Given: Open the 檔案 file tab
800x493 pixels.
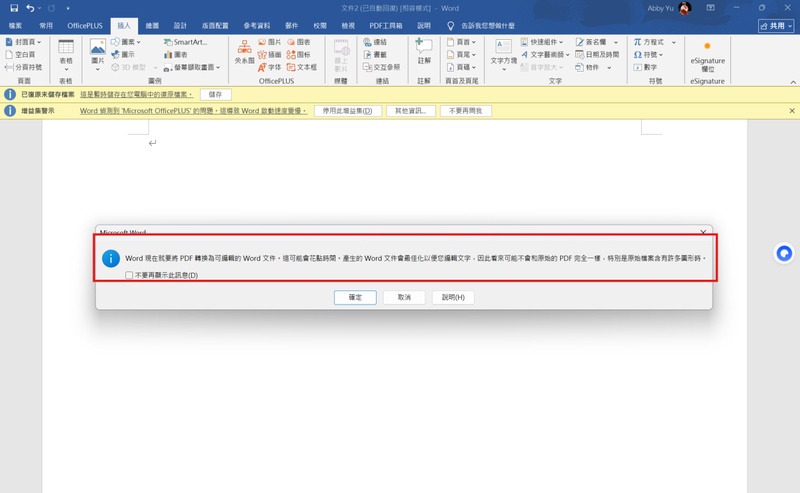Looking at the screenshot, I should click(15, 26).
